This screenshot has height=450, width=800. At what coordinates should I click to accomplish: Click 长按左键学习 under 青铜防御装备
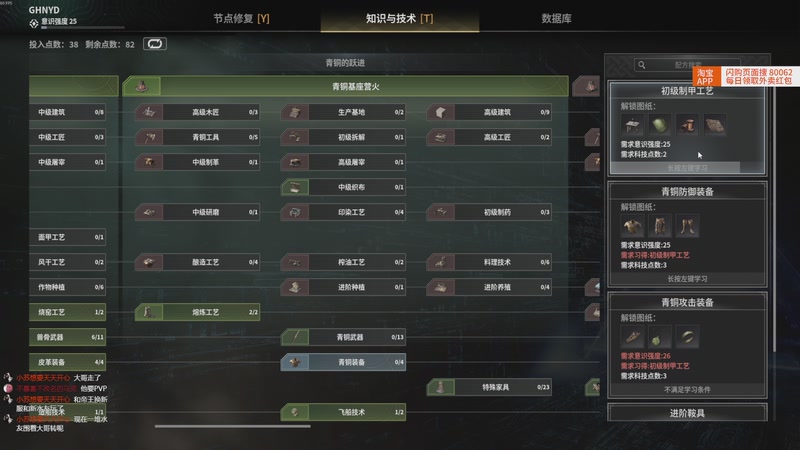pyautogui.click(x=687, y=279)
